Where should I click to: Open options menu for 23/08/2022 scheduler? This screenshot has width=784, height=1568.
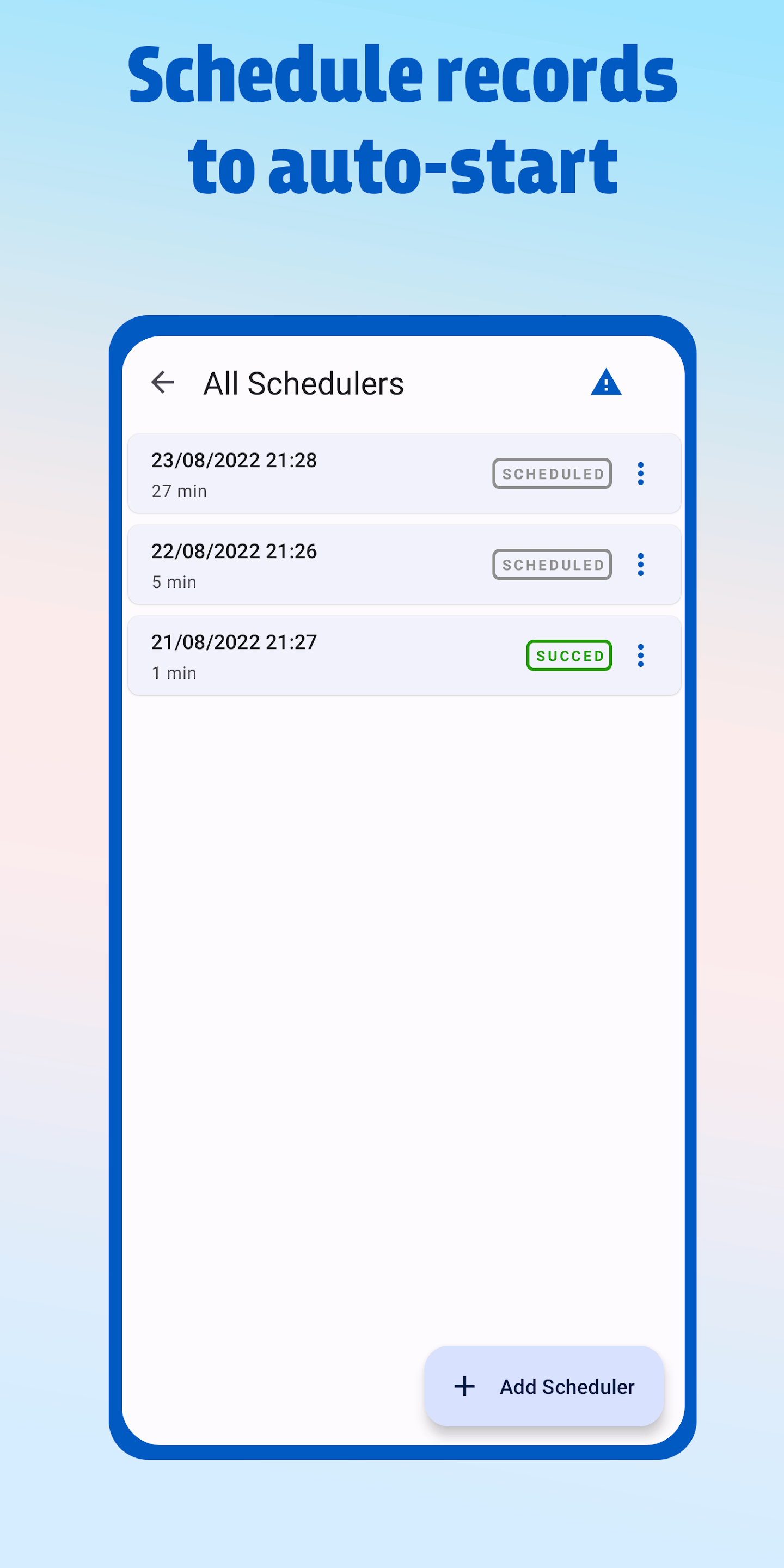[640, 474]
